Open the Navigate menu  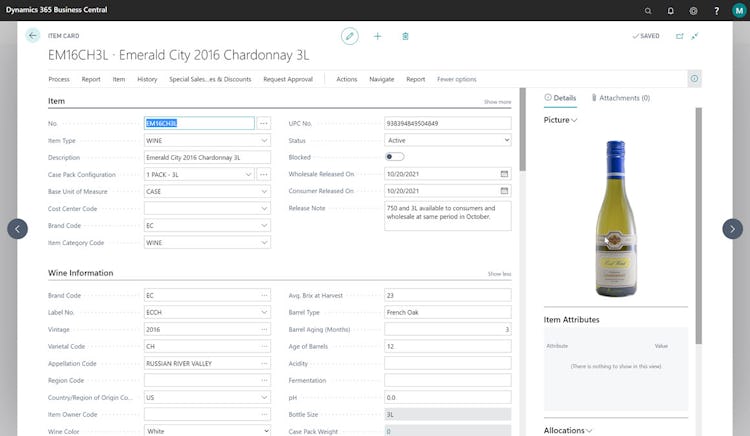(x=381, y=79)
